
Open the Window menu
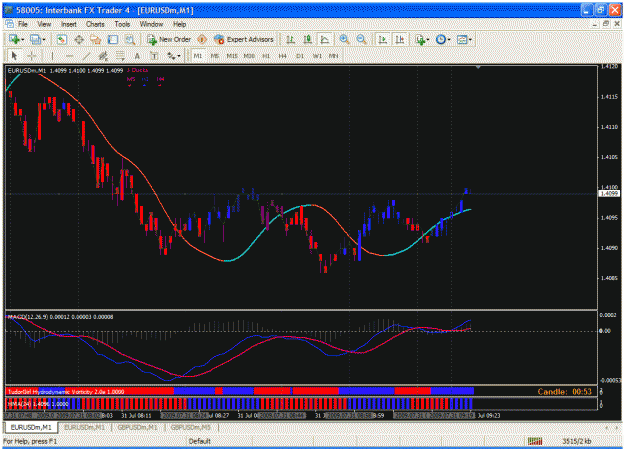151,24
